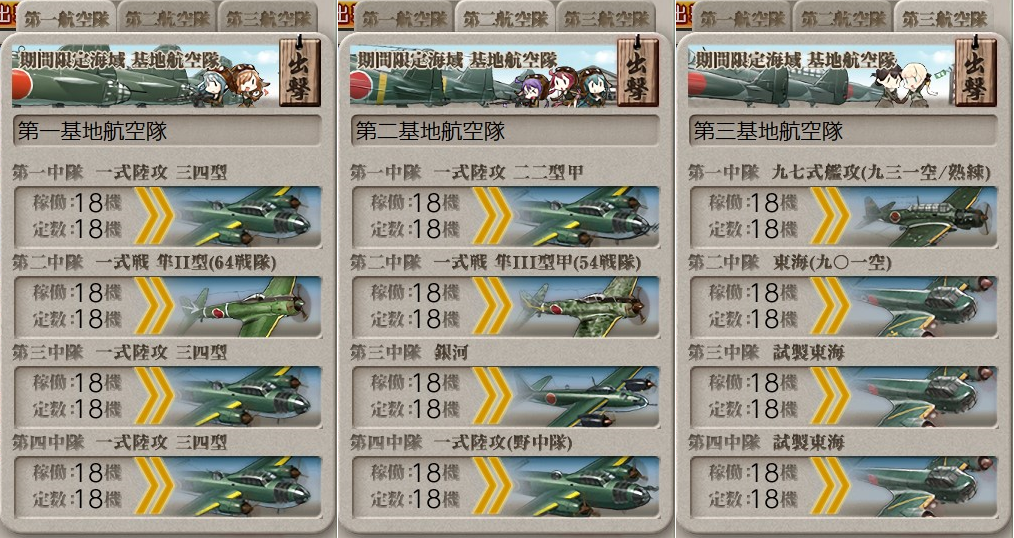Select the 銀河 bomber plane image
The image size is (1014, 538).
pos(587,396)
